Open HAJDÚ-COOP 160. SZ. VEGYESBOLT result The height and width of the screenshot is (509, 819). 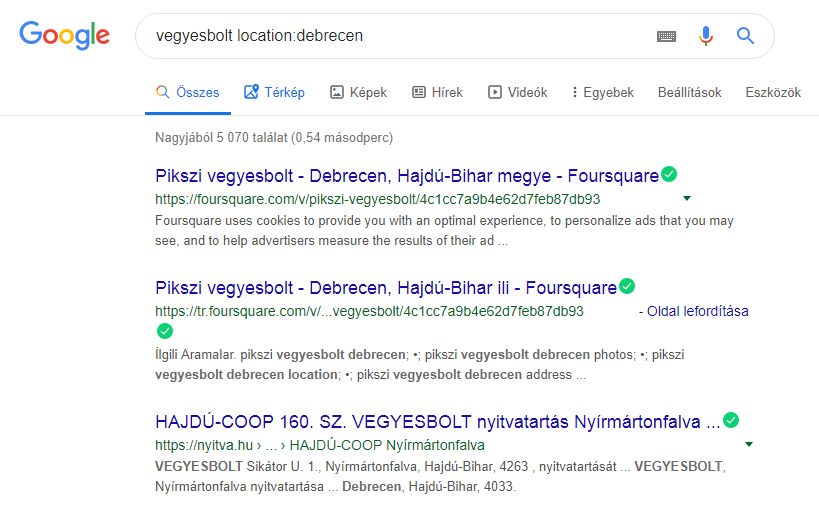coord(438,422)
